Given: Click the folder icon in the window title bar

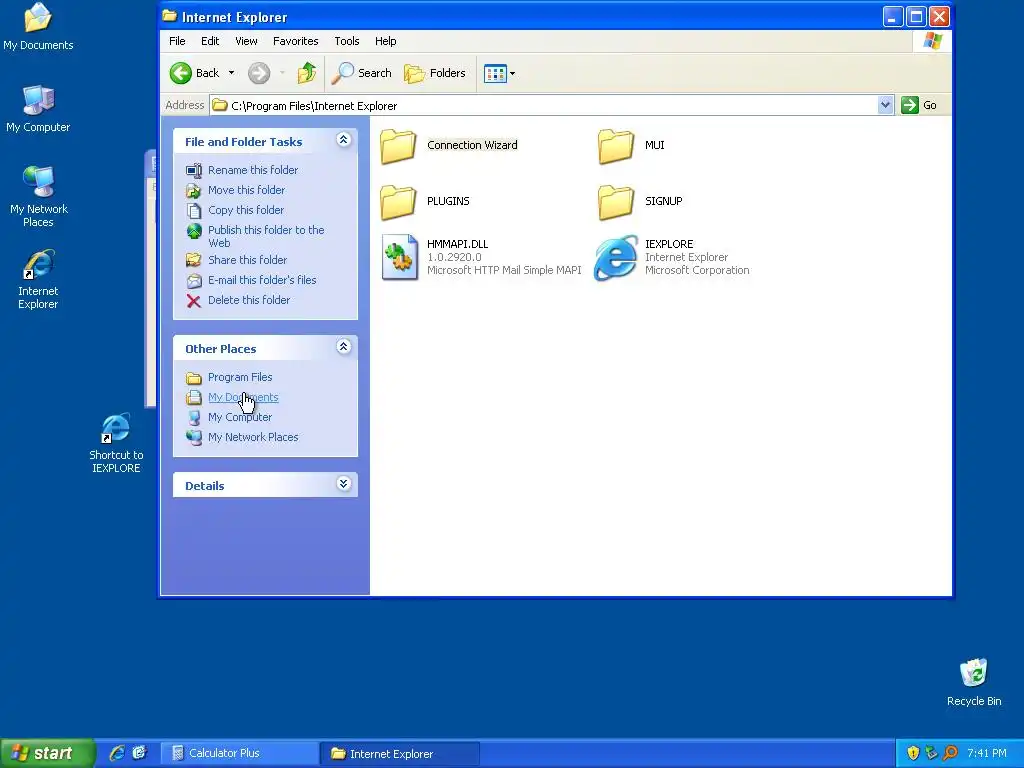Looking at the screenshot, I should [x=169, y=16].
